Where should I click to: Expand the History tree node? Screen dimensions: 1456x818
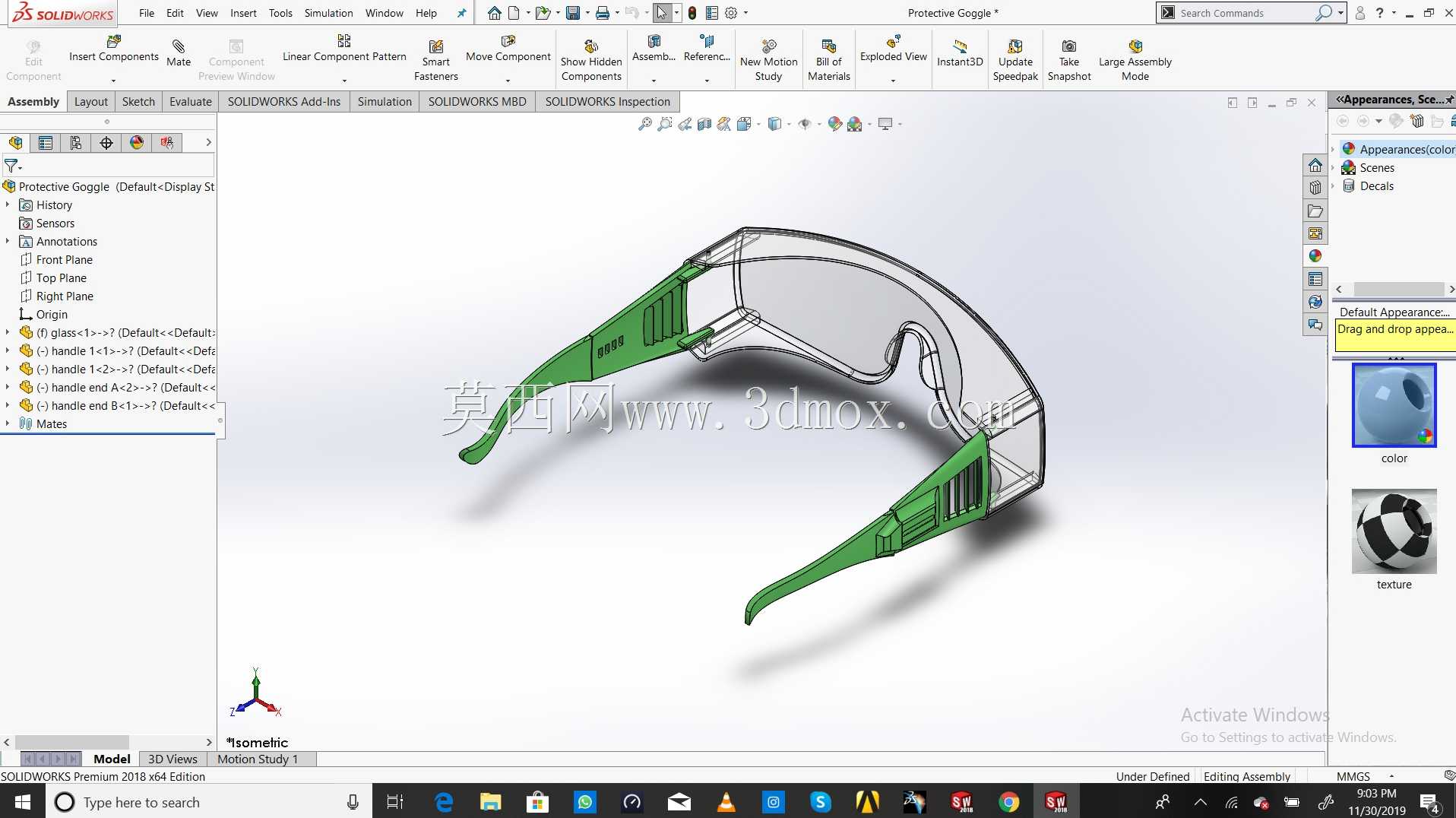point(8,204)
